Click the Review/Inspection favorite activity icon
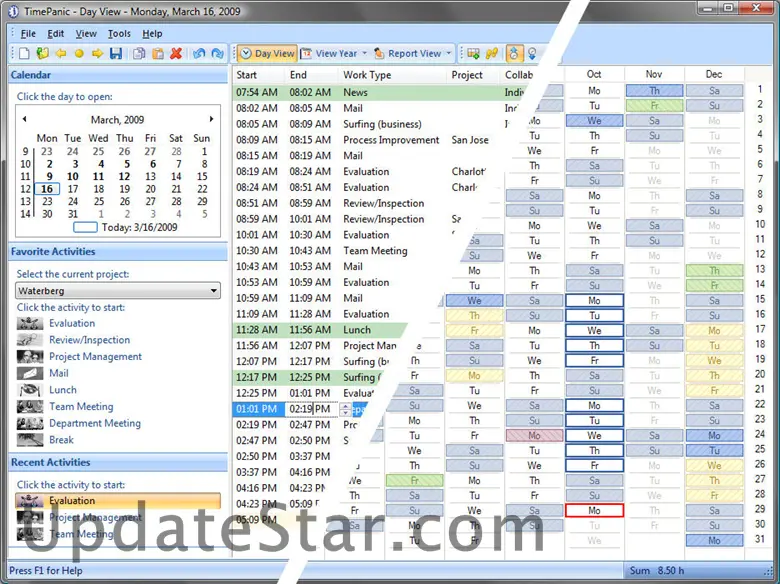780x584 pixels. click(30, 340)
